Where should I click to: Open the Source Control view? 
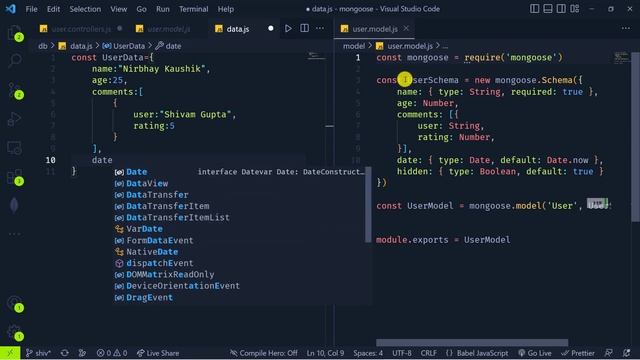pos(14,90)
